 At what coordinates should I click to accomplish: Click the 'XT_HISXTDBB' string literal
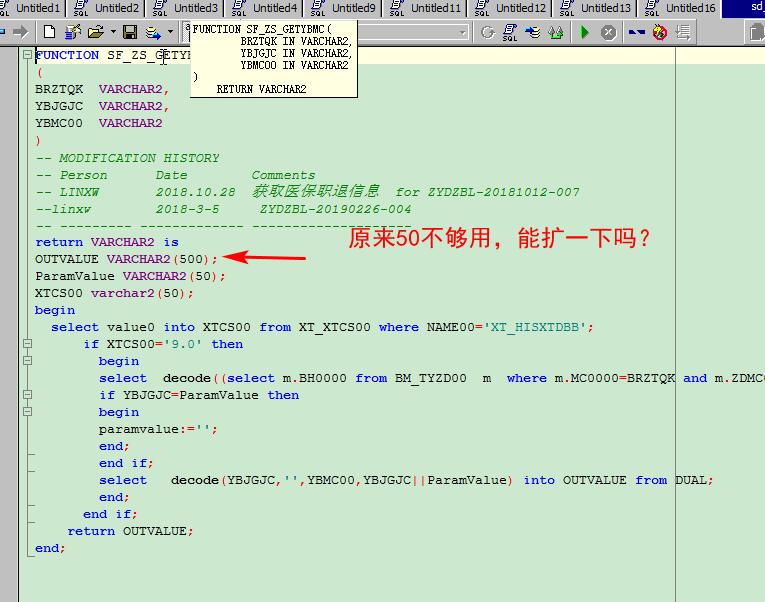[534, 327]
